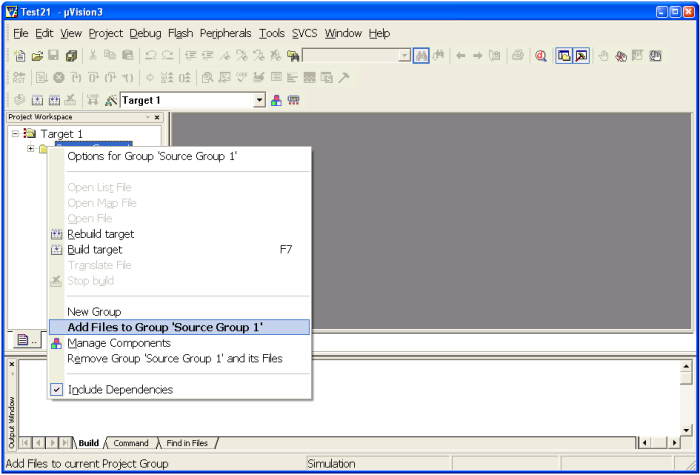Toggle the Project Window toolbar button
The image size is (700, 475).
click(x=565, y=56)
